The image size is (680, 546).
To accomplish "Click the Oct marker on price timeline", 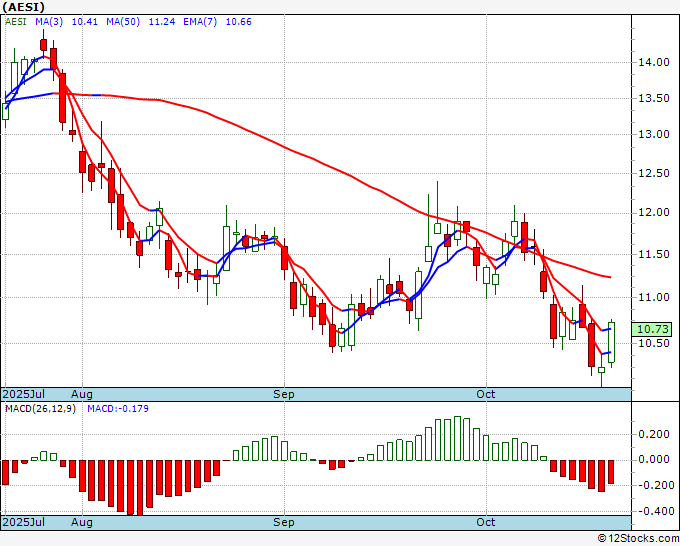I will pos(486,394).
